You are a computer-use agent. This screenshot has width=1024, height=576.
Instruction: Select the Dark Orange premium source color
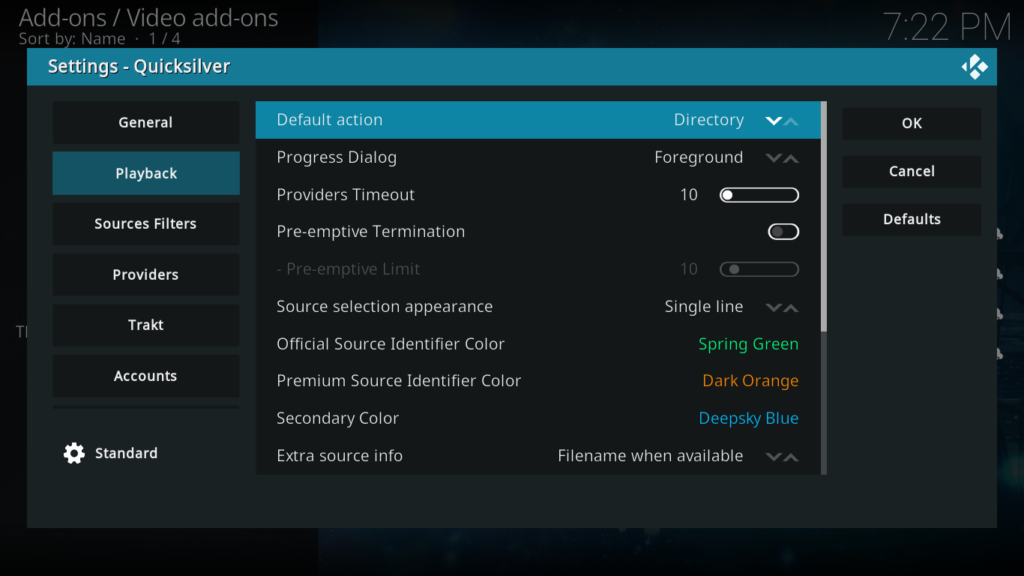click(x=750, y=380)
